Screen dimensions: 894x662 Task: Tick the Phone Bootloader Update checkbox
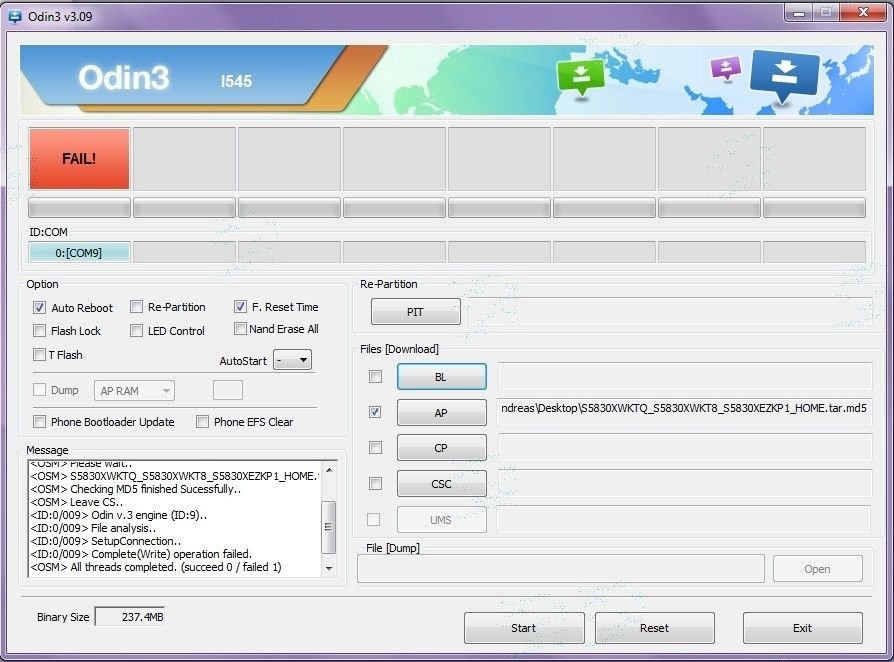[39, 422]
